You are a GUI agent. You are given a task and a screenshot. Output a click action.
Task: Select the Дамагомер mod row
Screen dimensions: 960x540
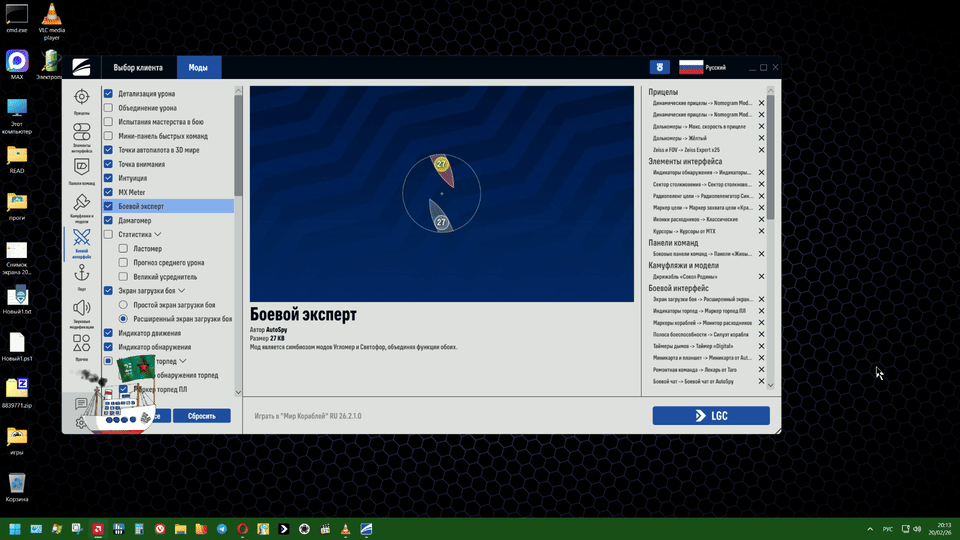pyautogui.click(x=168, y=220)
